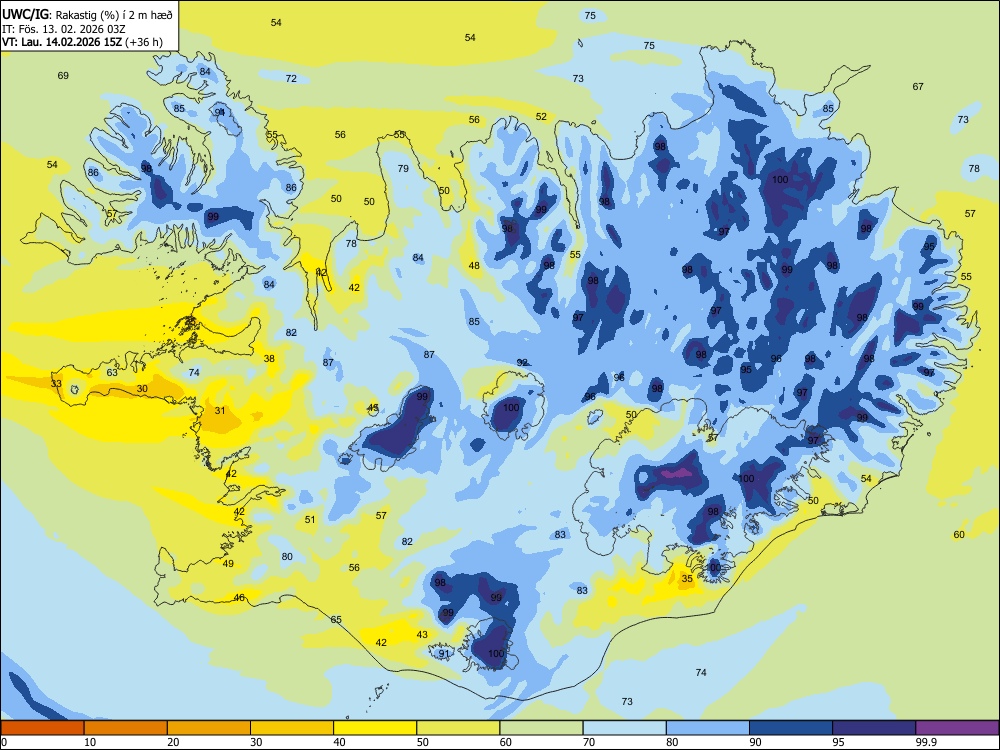This screenshot has height=750, width=1000.
Task: Click the value 72 over the sea
Action: [291, 78]
